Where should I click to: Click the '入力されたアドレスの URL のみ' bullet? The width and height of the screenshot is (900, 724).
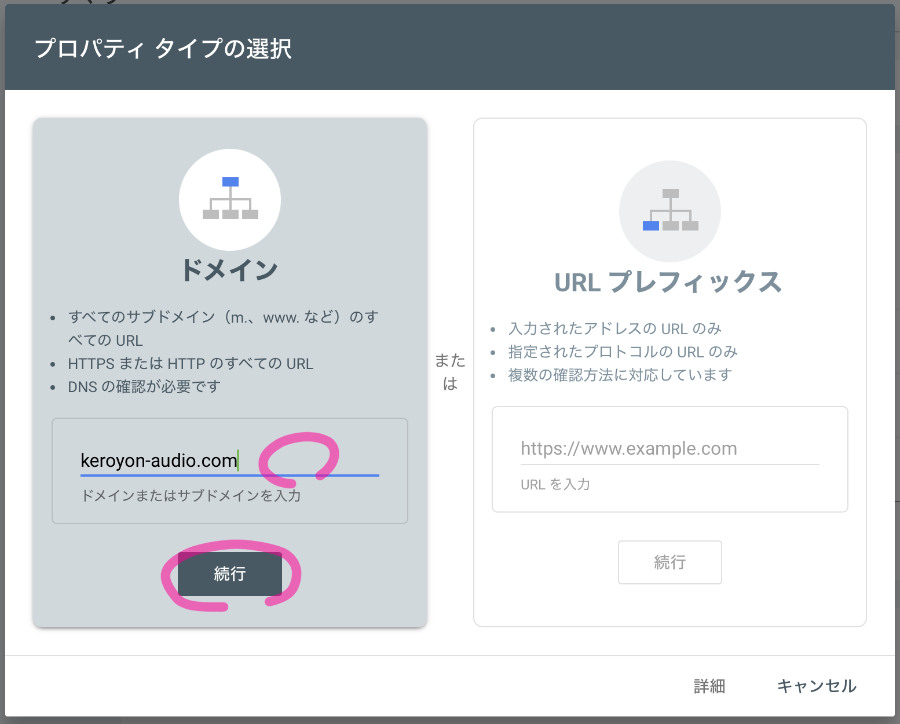[614, 329]
